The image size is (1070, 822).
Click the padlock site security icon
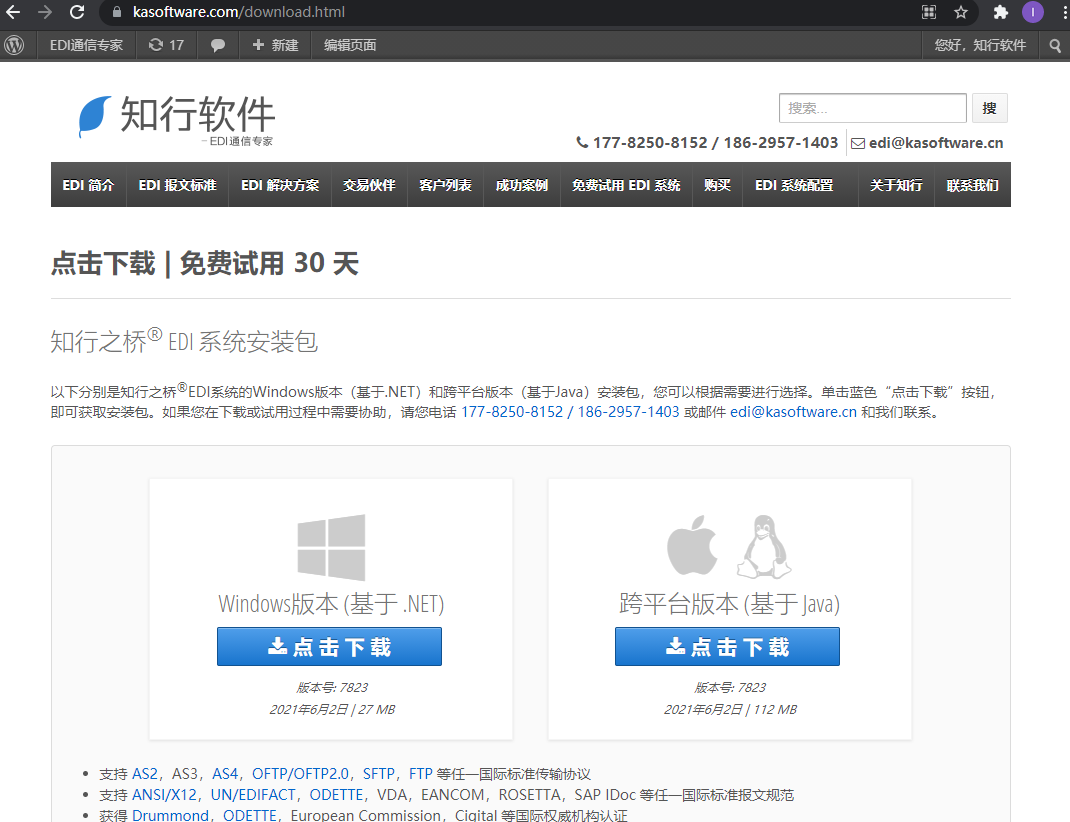point(117,12)
